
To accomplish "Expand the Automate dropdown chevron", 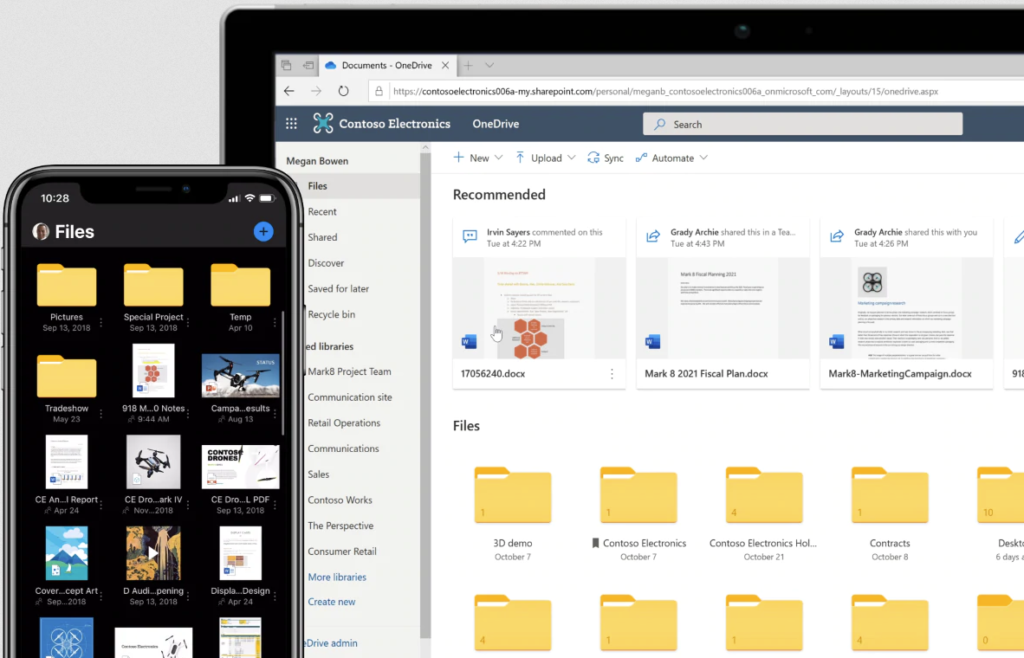I will click(703, 158).
